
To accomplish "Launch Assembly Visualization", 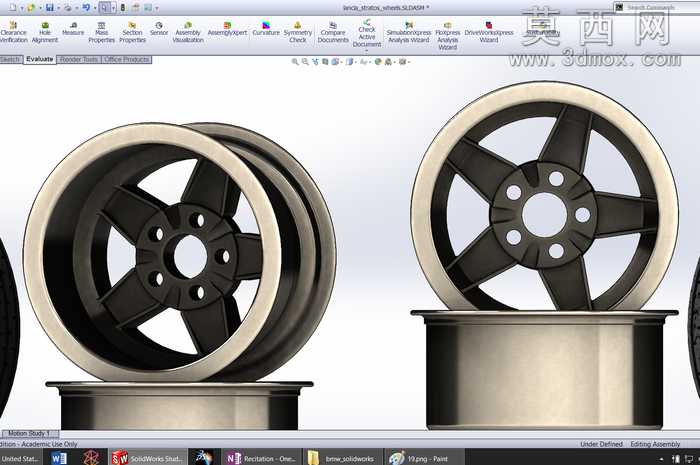I will click(x=188, y=32).
